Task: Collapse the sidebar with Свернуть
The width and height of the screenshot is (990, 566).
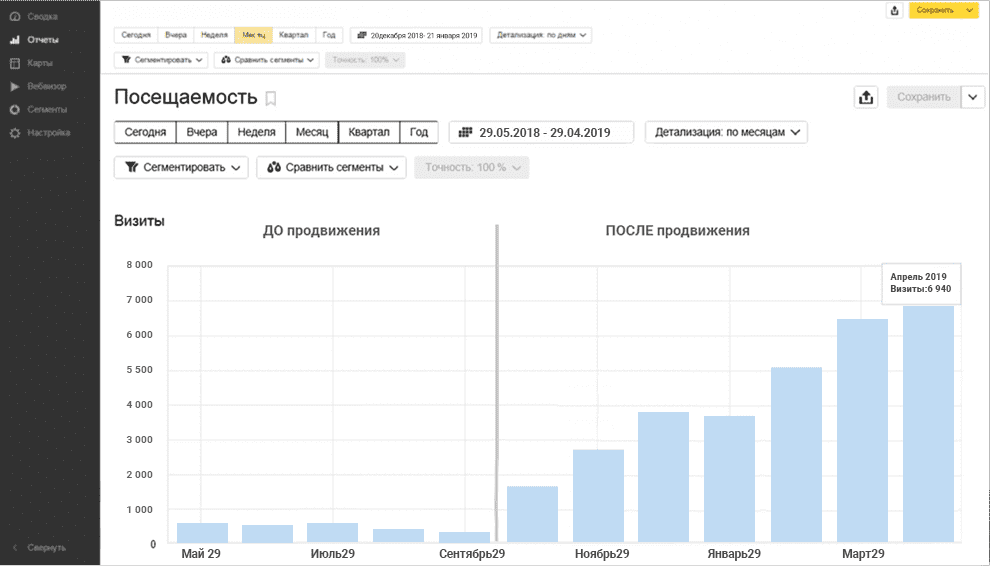Action: click(x=40, y=548)
